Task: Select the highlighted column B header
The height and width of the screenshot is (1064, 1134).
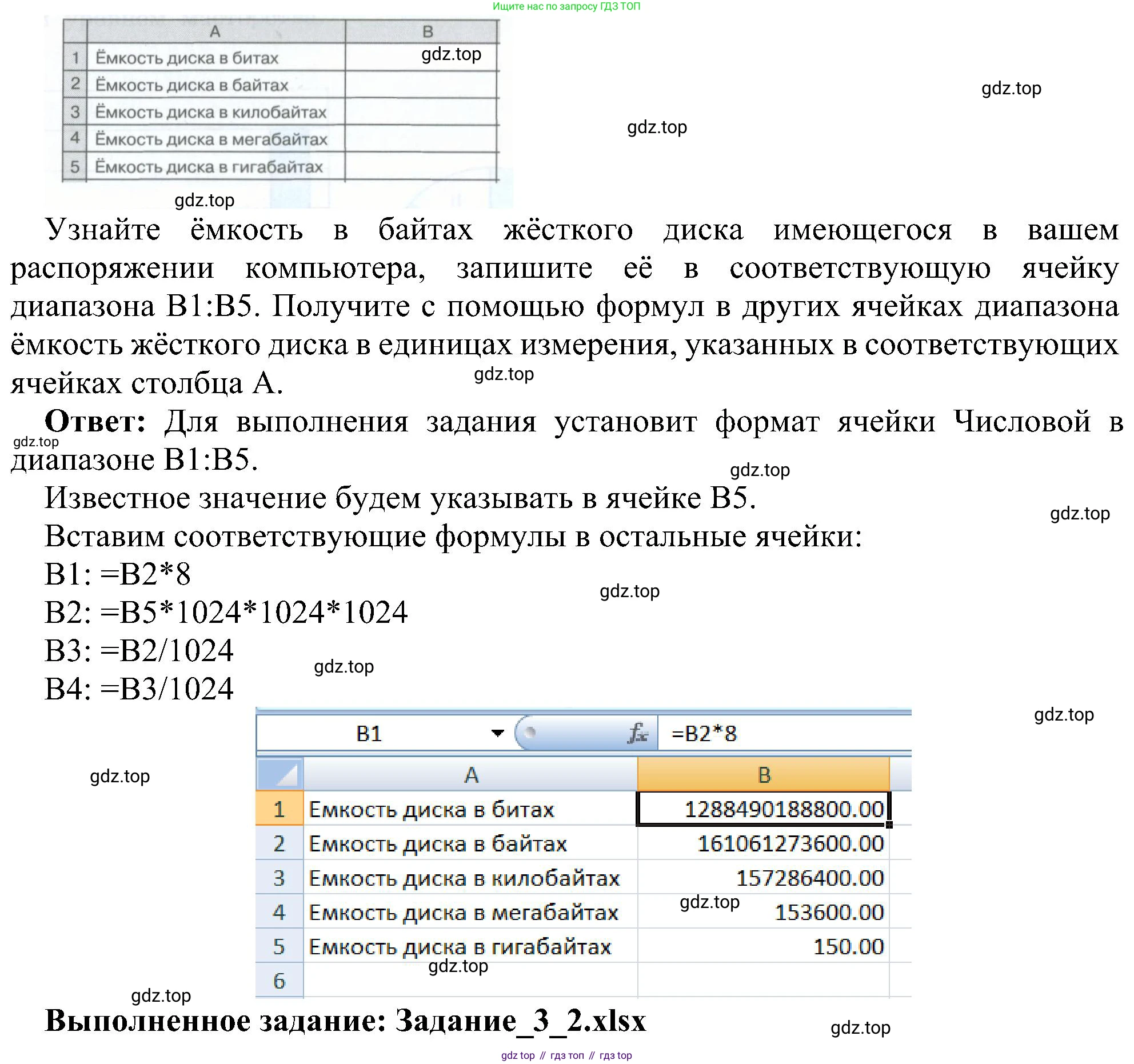Action: pyautogui.click(x=764, y=775)
